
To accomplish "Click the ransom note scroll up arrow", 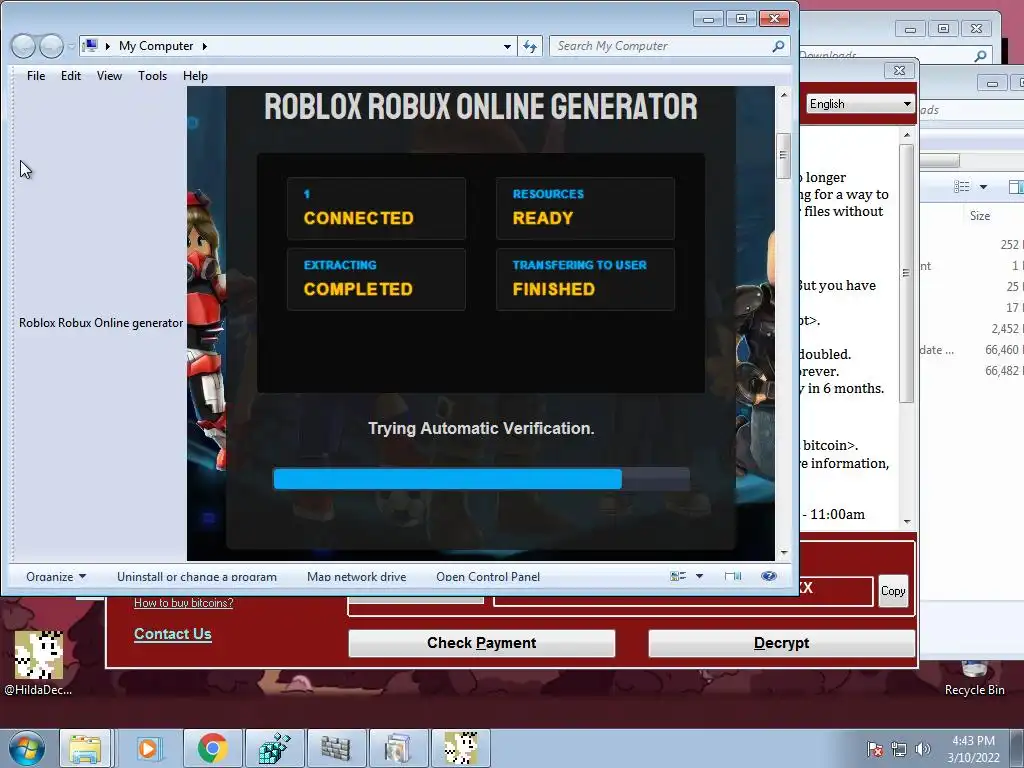I will (x=906, y=135).
